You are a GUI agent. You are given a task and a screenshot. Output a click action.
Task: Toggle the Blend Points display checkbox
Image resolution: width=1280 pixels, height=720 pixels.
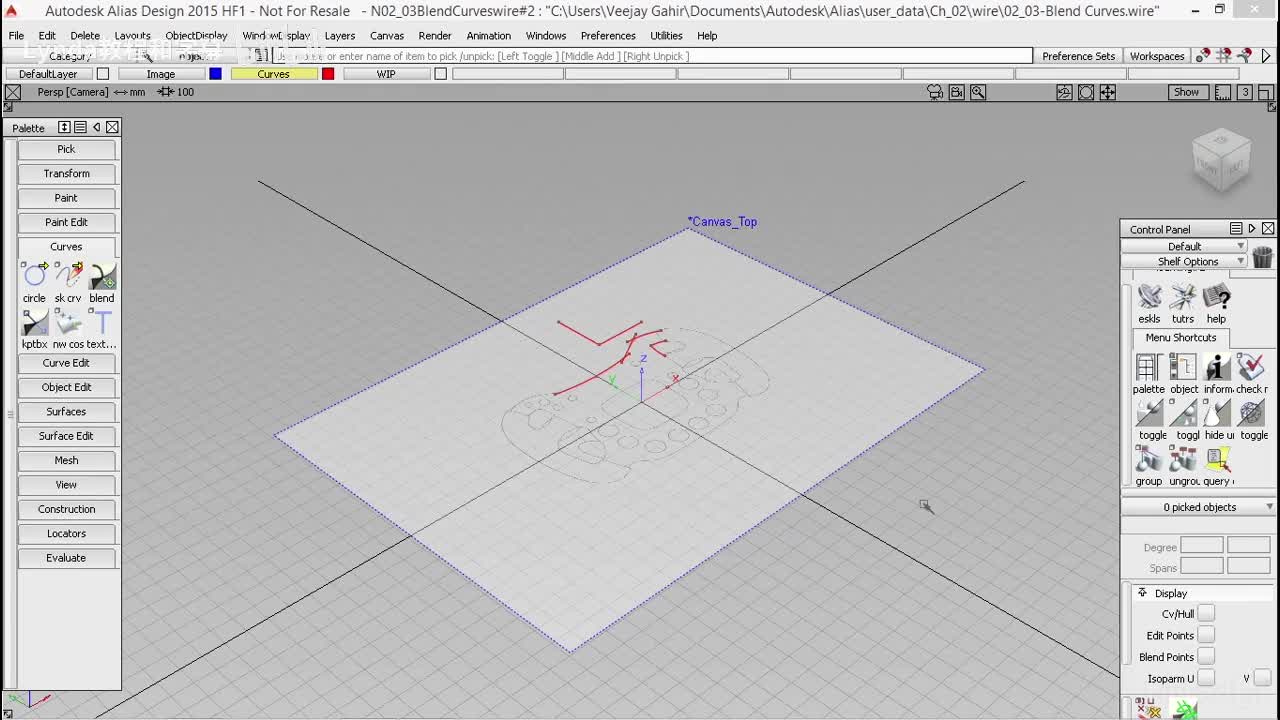[1206, 657]
